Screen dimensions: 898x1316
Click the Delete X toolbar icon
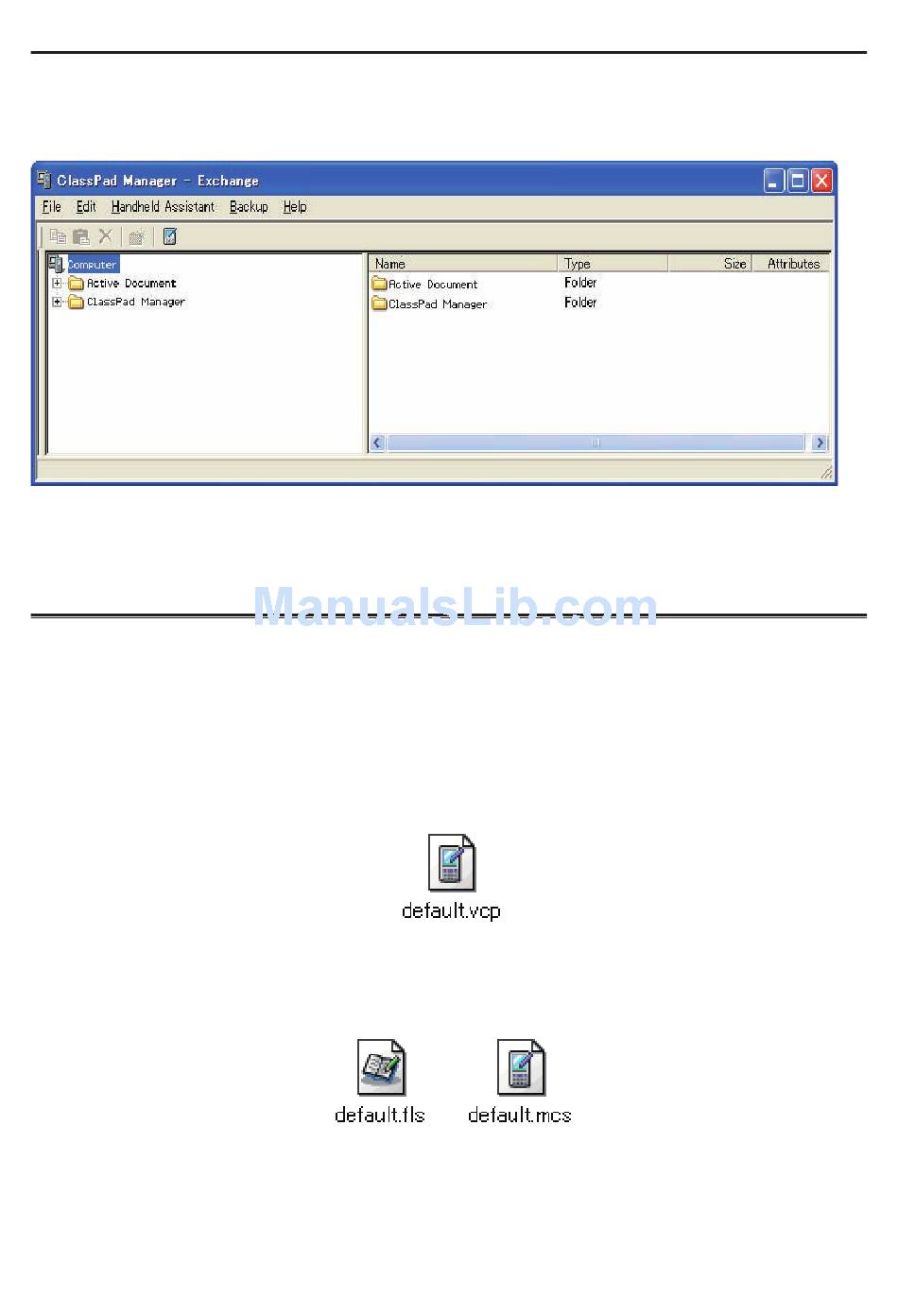point(106,236)
